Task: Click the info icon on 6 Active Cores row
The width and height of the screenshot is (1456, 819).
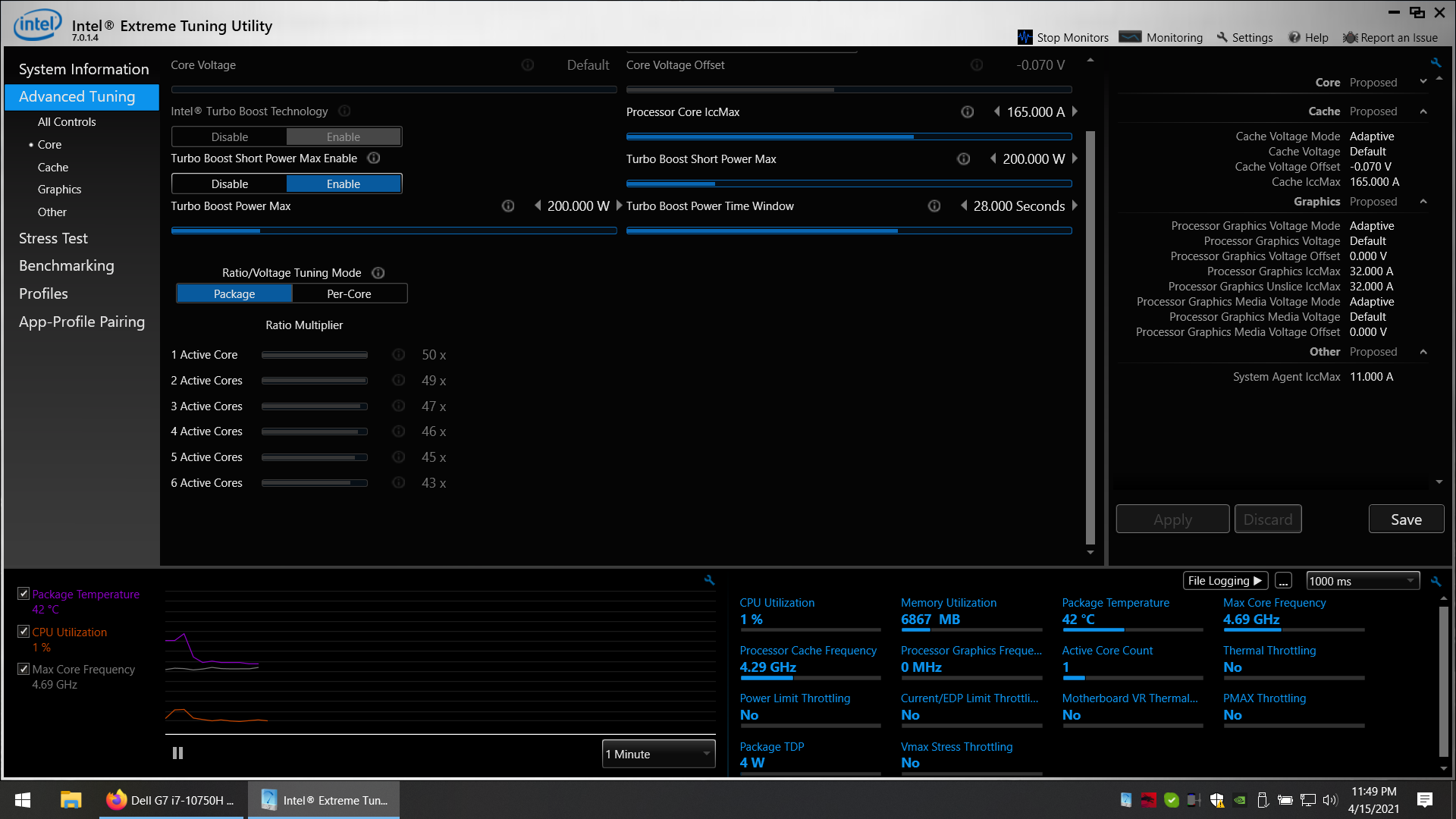Action: pos(398,482)
